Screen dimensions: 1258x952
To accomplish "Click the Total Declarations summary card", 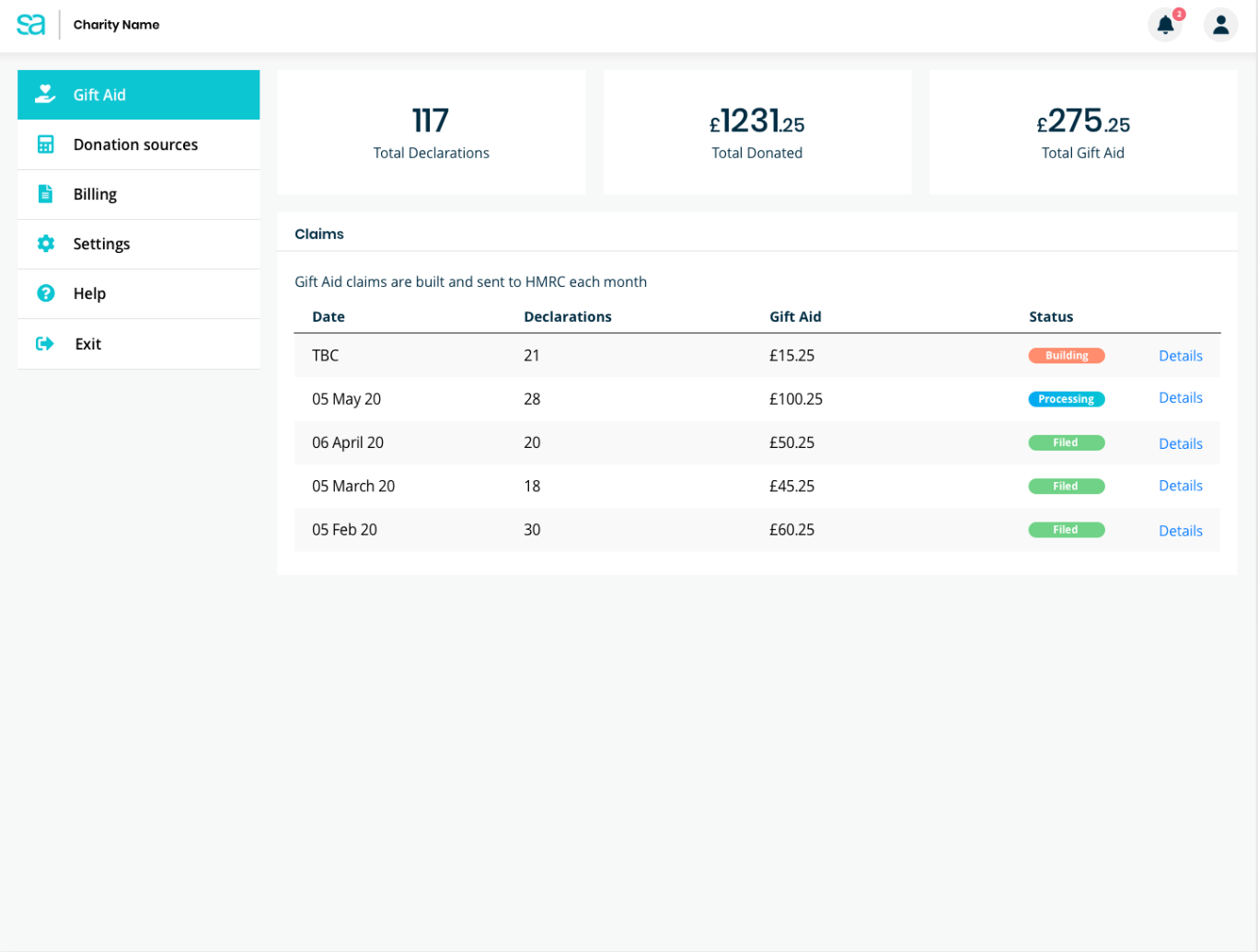I will click(431, 132).
